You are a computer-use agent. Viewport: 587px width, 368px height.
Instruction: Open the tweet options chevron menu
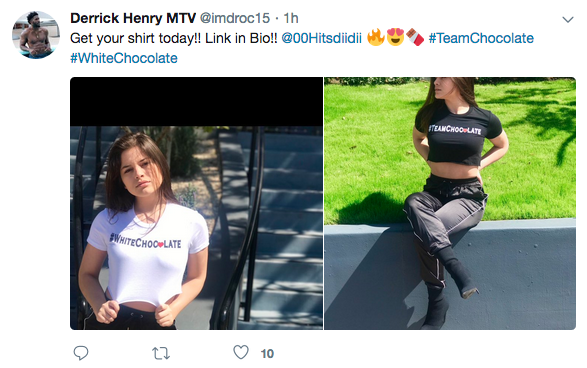pos(568,19)
